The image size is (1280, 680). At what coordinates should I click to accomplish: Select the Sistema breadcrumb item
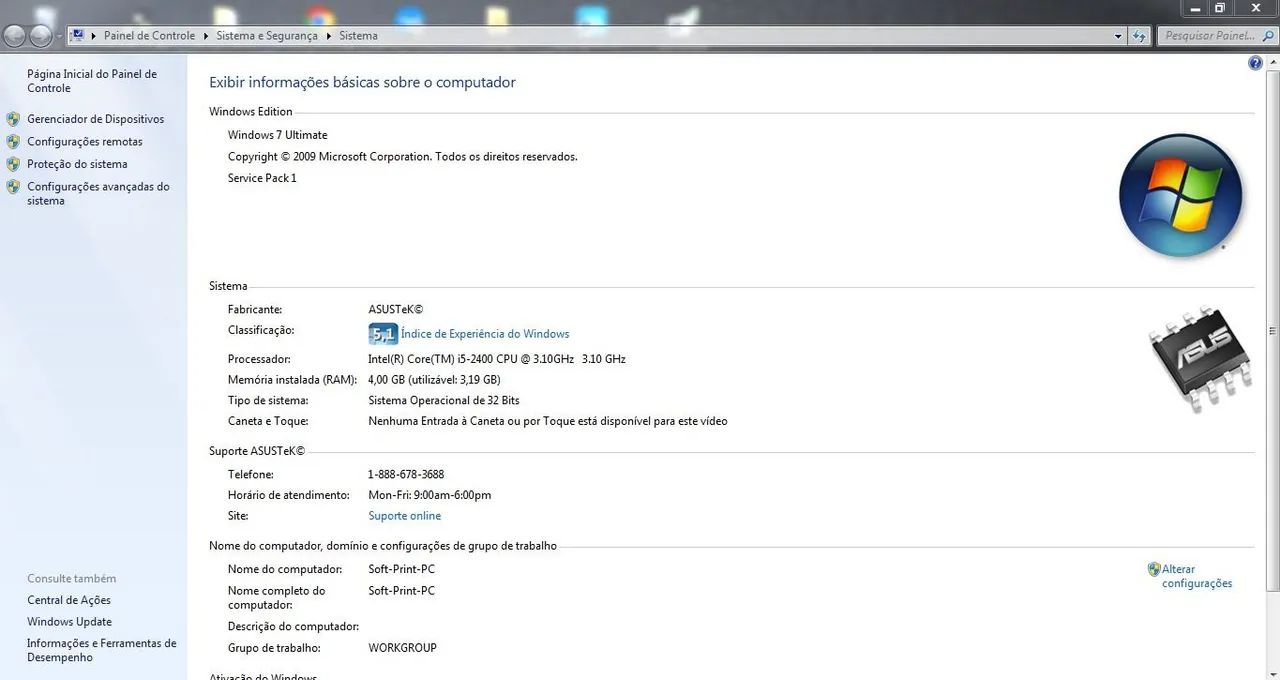pos(358,36)
